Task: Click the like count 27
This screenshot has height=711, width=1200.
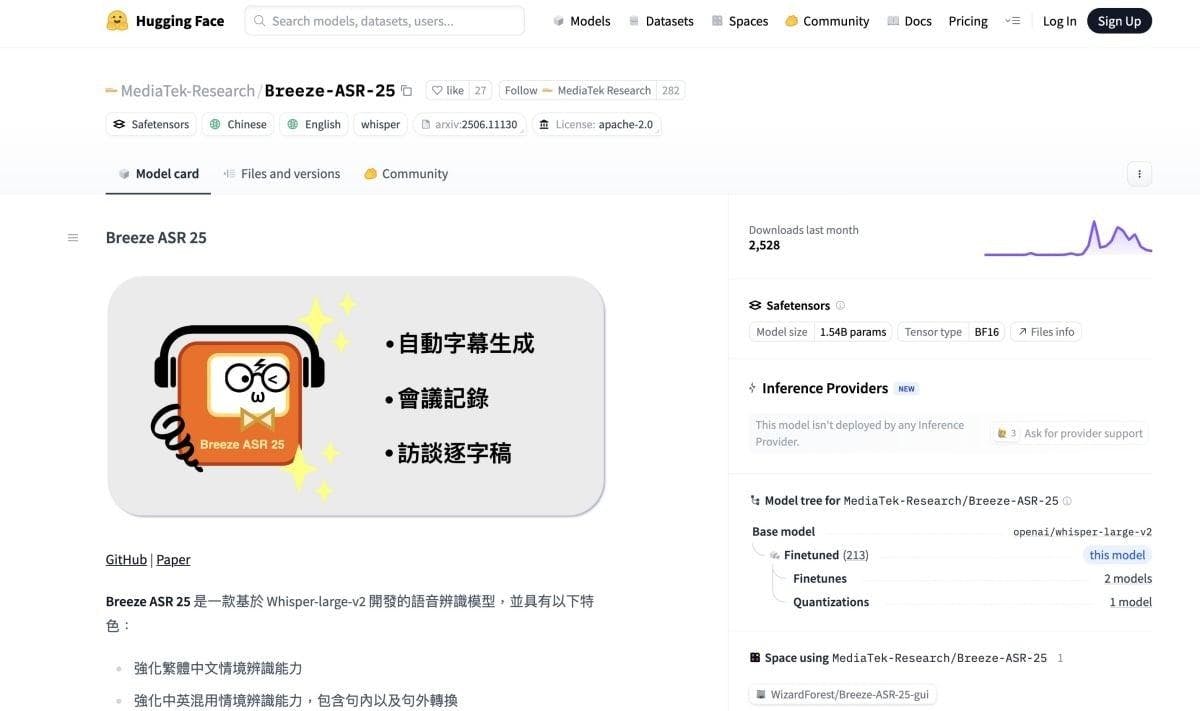Action: pyautogui.click(x=480, y=90)
